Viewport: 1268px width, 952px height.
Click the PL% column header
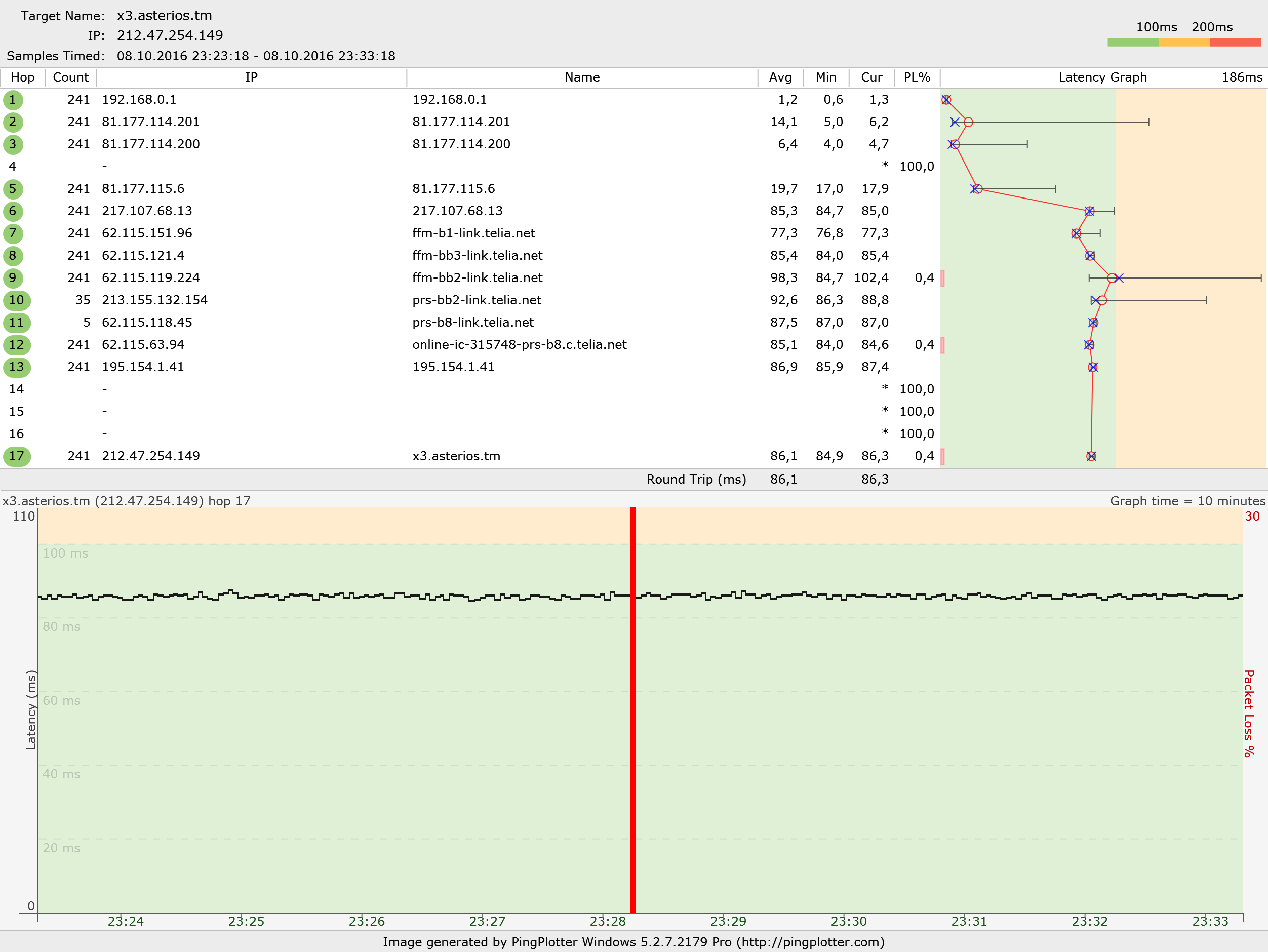pos(917,77)
